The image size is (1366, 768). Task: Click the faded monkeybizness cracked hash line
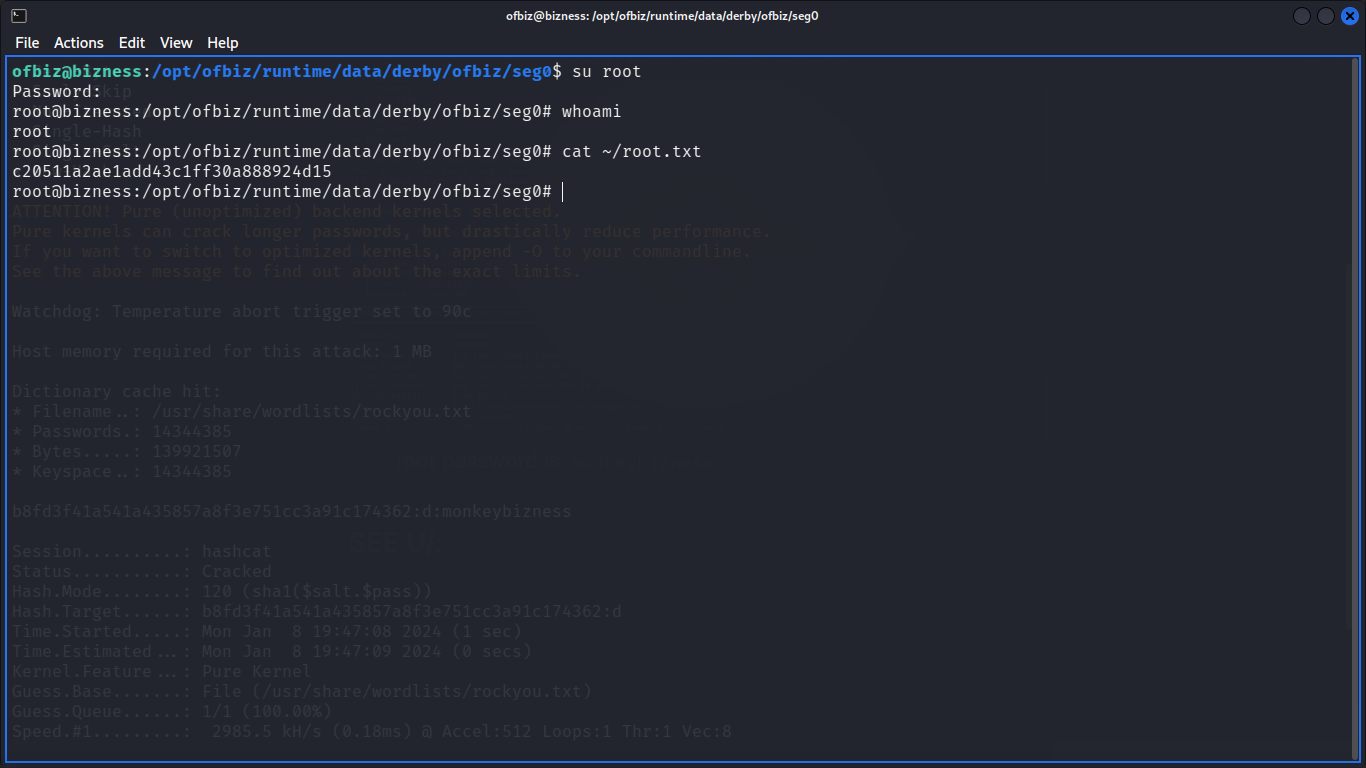291,512
